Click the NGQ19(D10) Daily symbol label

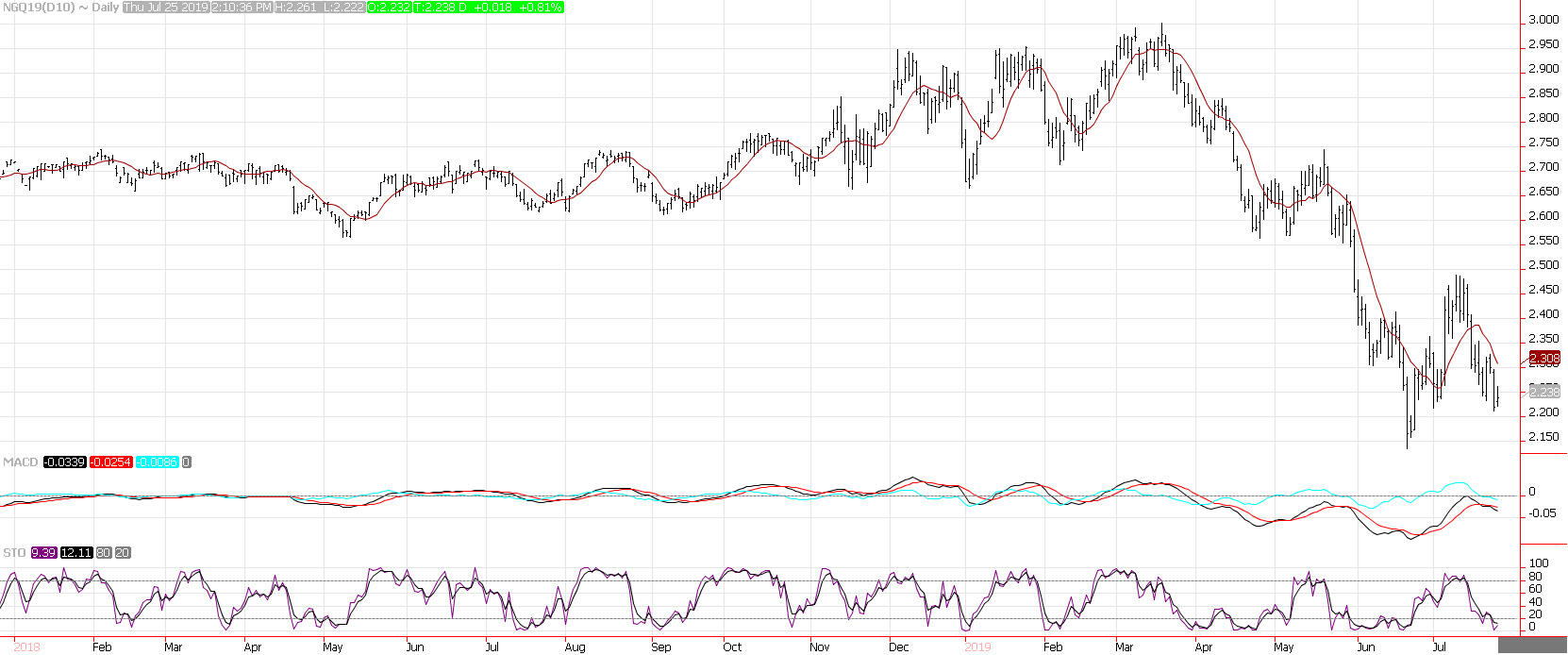[60, 8]
